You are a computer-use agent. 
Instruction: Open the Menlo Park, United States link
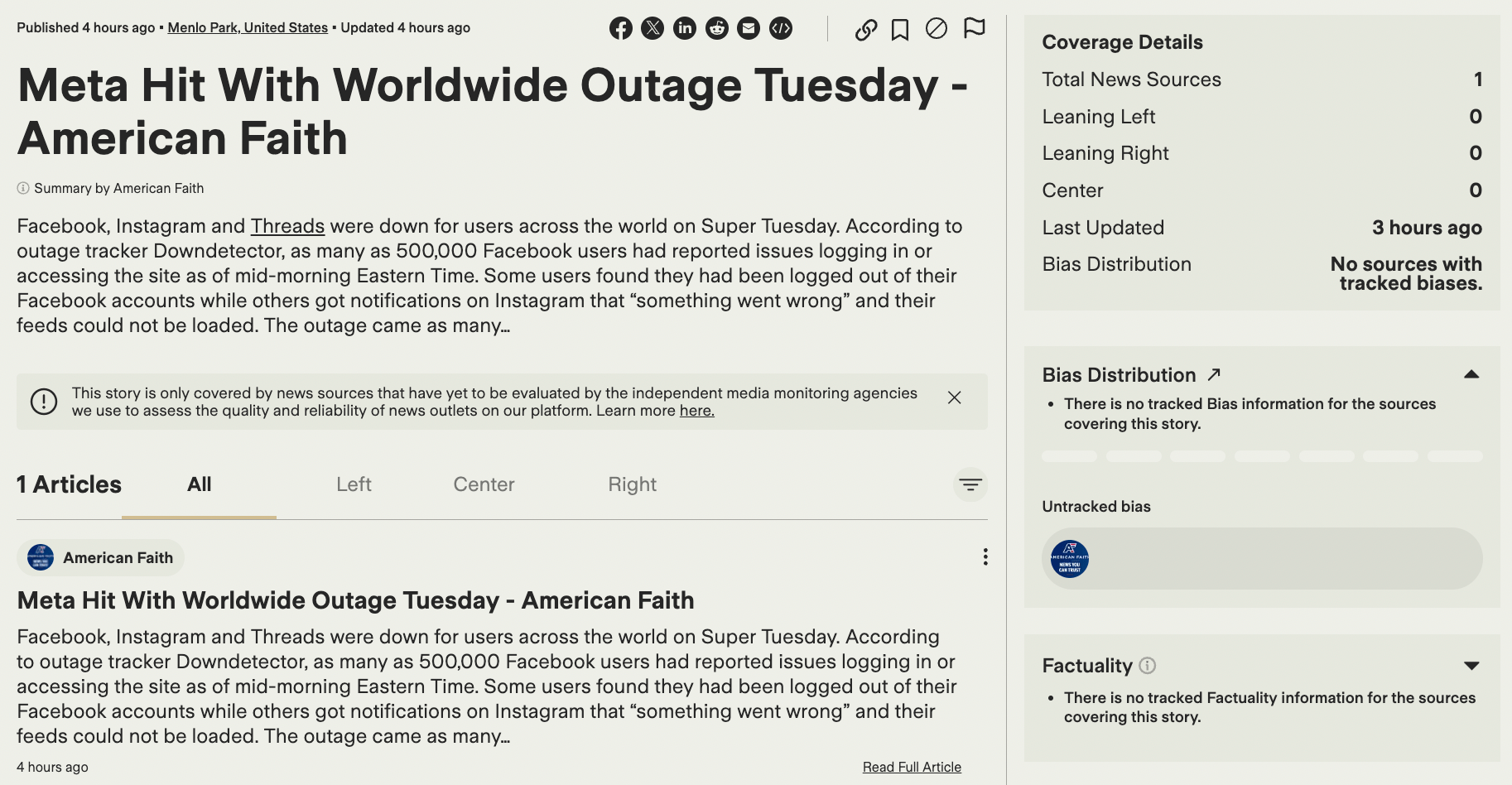248,27
